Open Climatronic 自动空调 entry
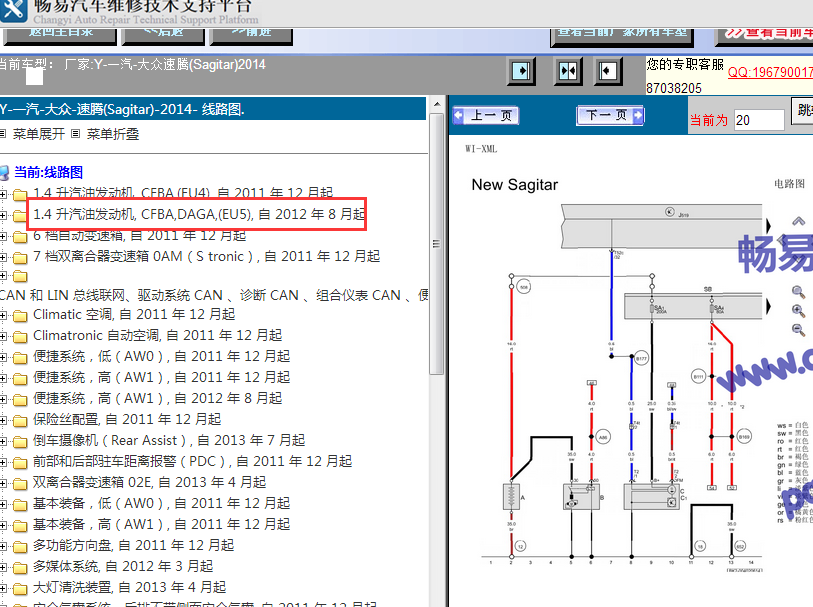 point(158,335)
